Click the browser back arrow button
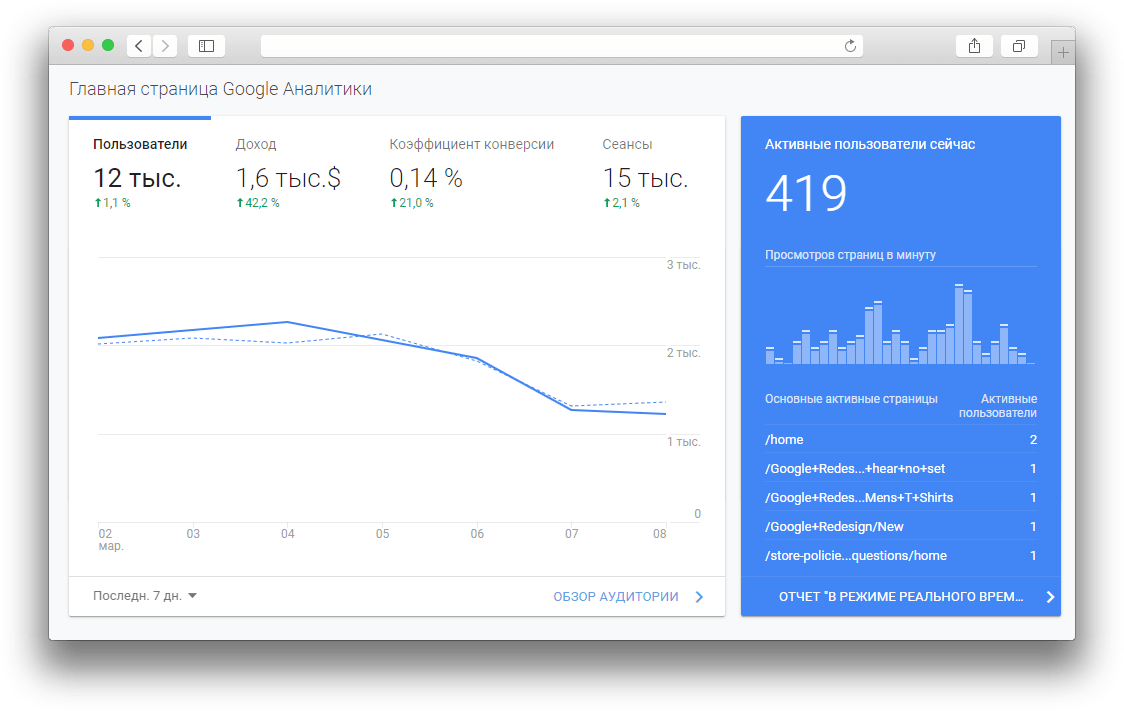Image resolution: width=1124 pixels, height=711 pixels. pos(139,46)
